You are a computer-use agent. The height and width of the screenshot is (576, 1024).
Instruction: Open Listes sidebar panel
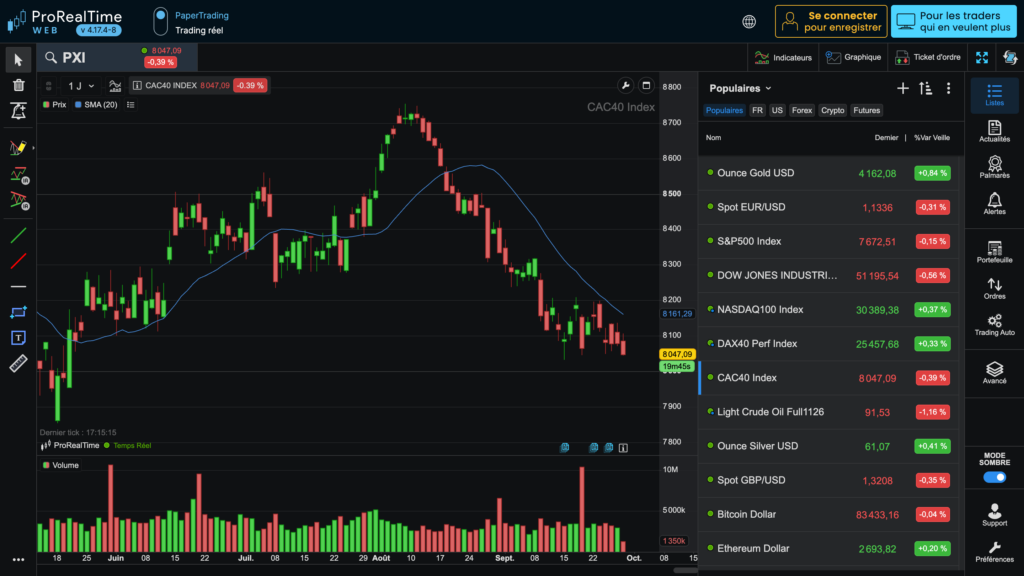[994, 95]
